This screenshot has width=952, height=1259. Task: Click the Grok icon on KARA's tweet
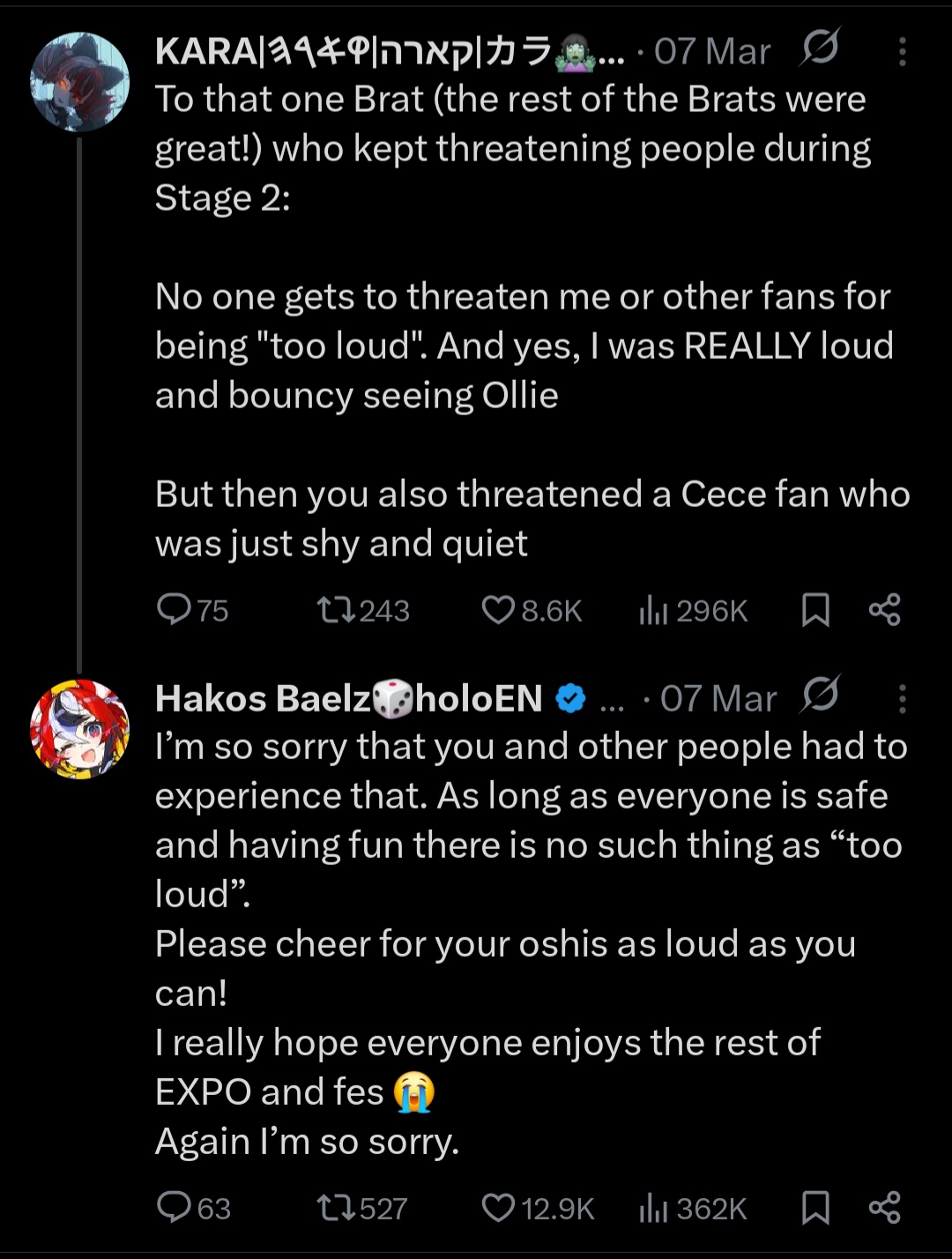click(820, 48)
